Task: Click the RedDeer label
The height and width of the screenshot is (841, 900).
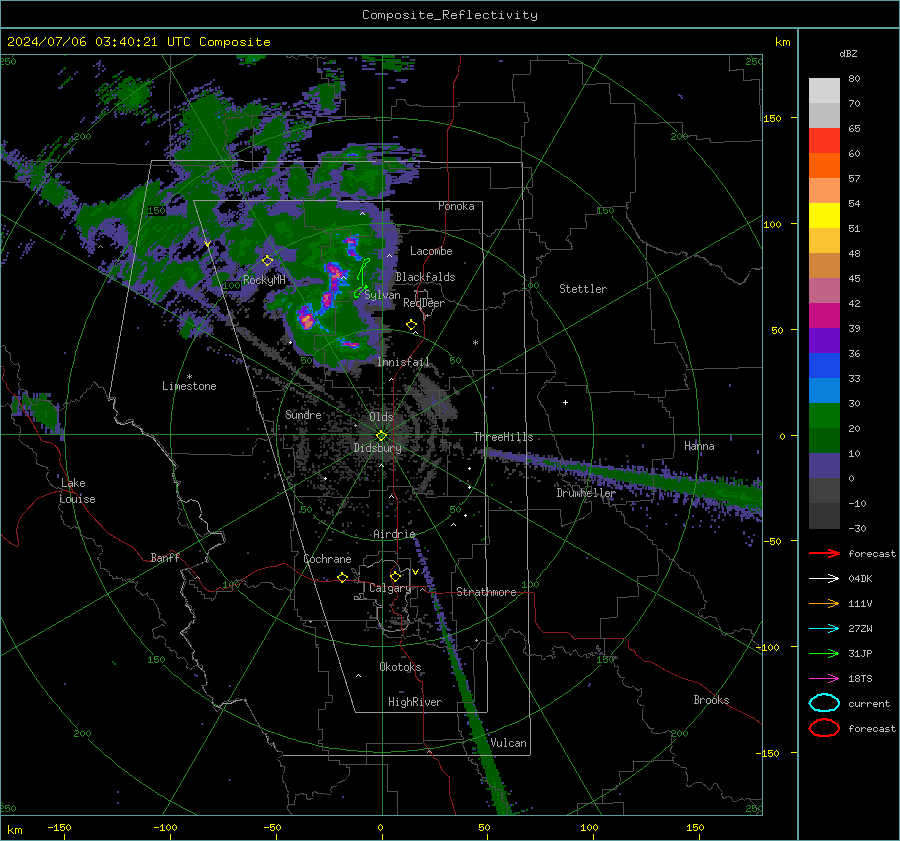Action: click(x=424, y=303)
